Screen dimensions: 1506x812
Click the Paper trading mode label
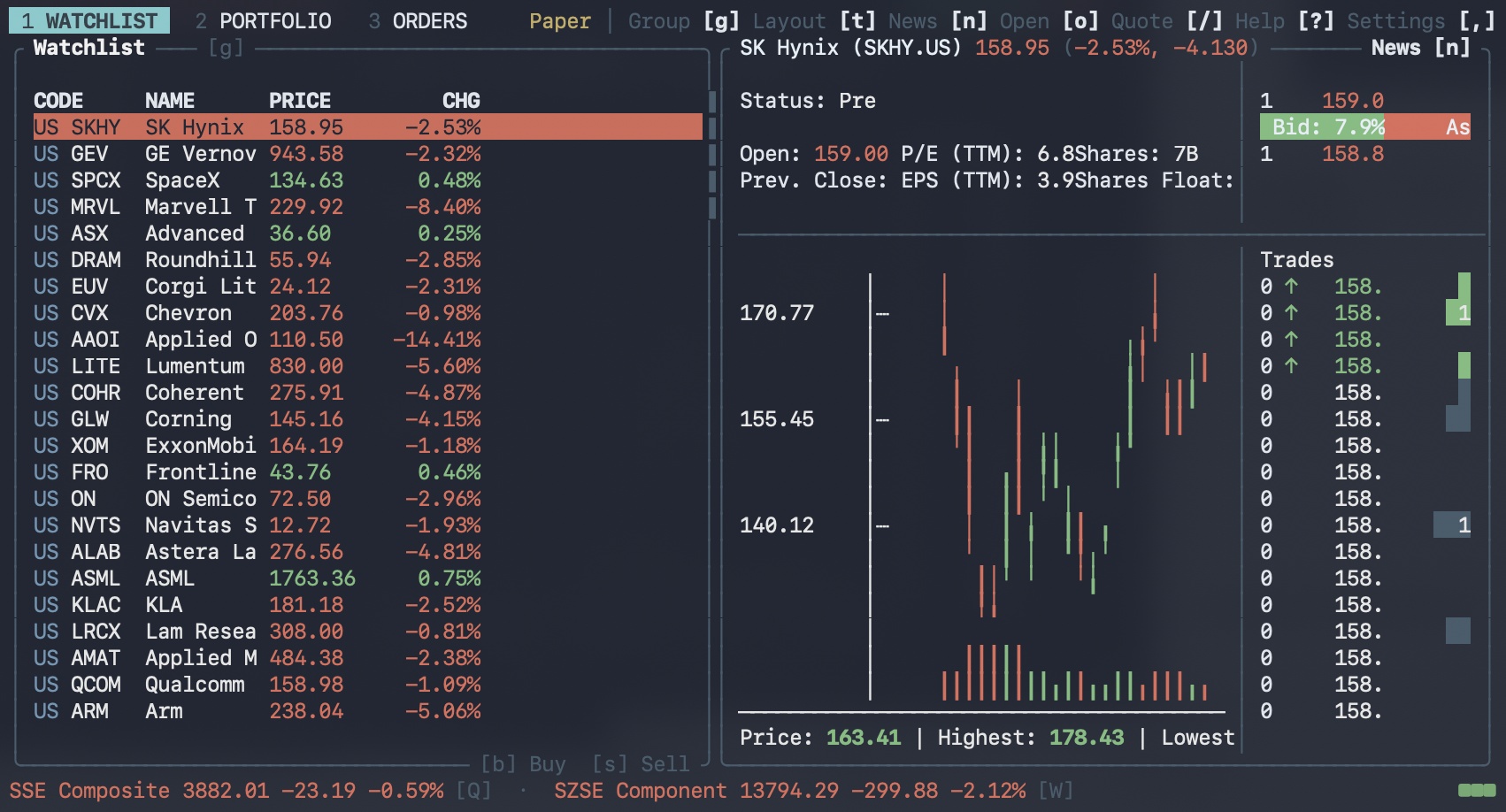(x=560, y=20)
